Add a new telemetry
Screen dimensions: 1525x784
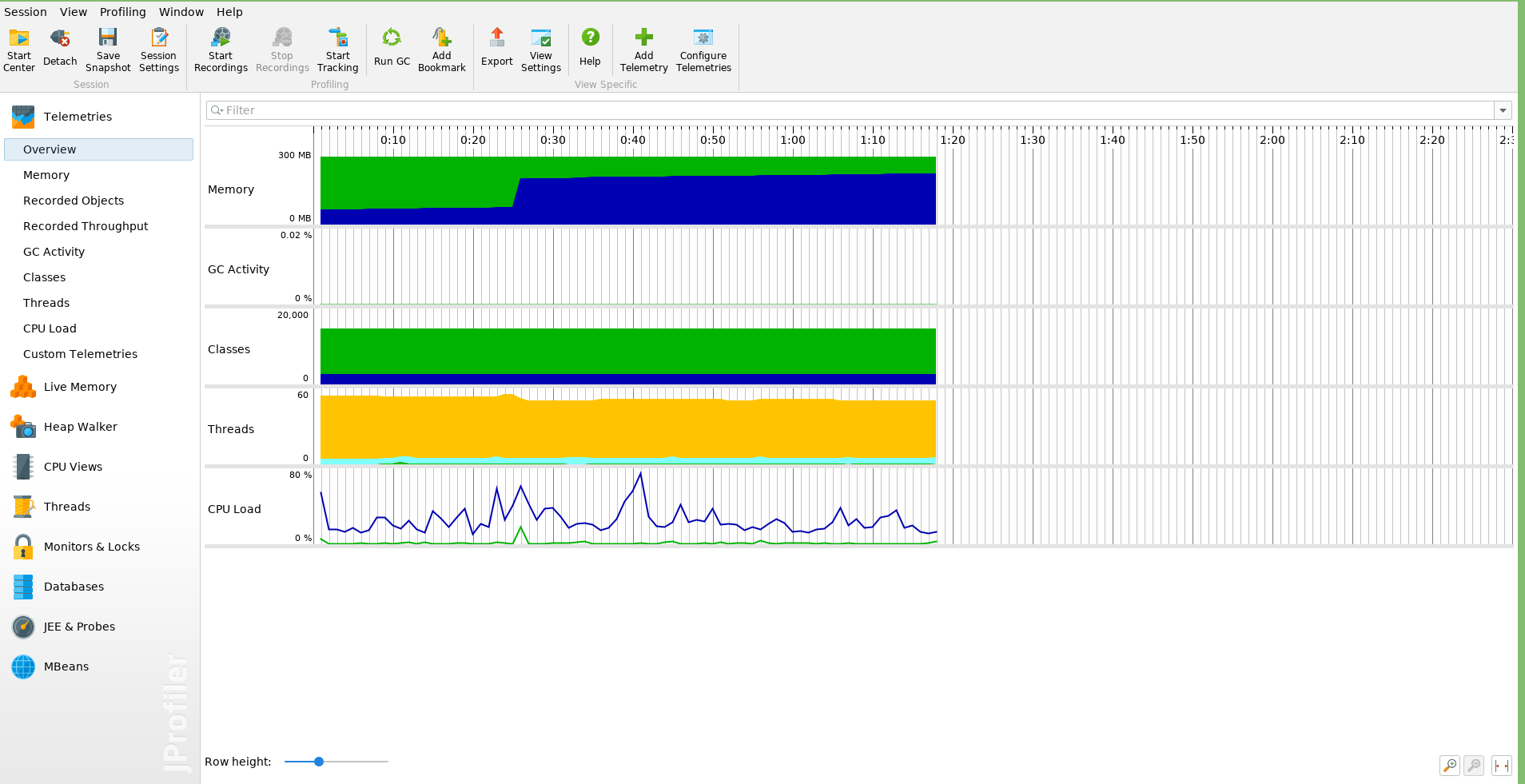[644, 50]
